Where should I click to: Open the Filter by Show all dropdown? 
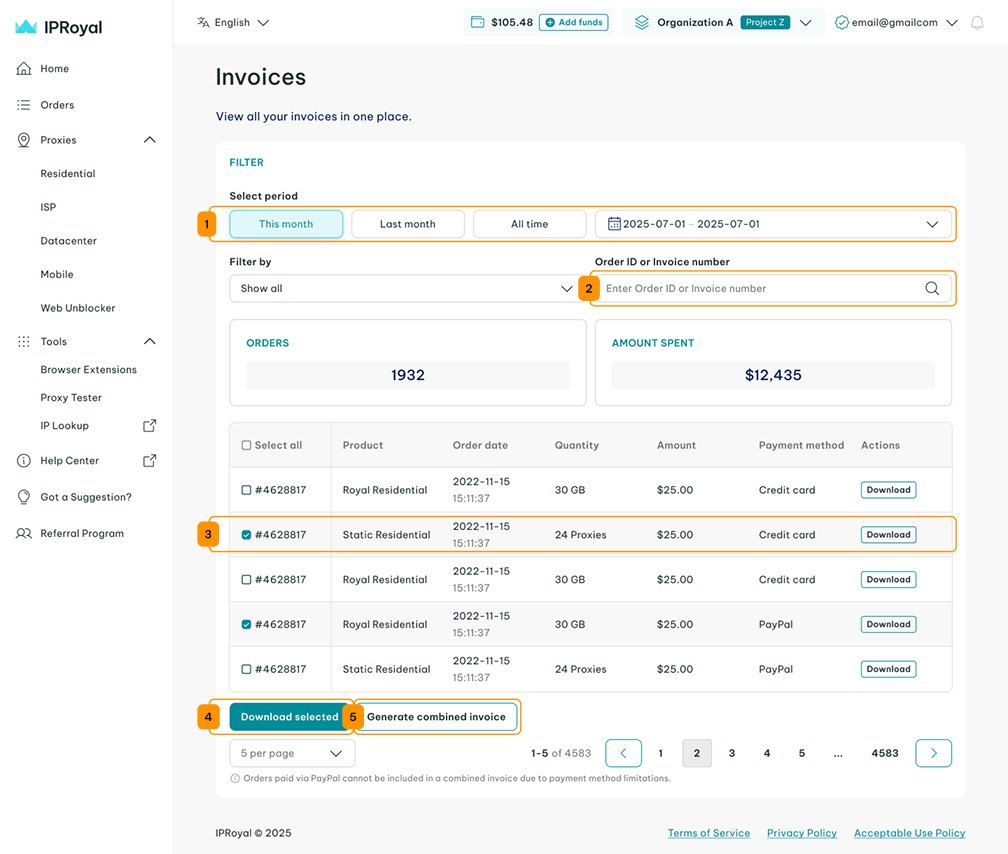coord(403,289)
